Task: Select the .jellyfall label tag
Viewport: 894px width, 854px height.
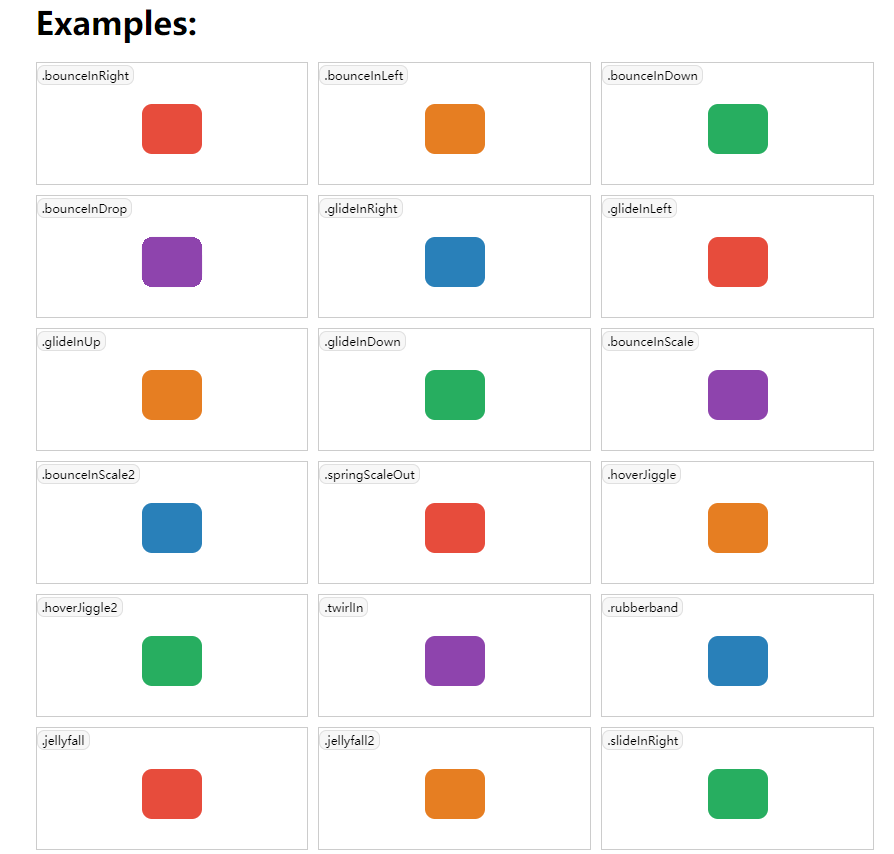Action: [x=63, y=741]
